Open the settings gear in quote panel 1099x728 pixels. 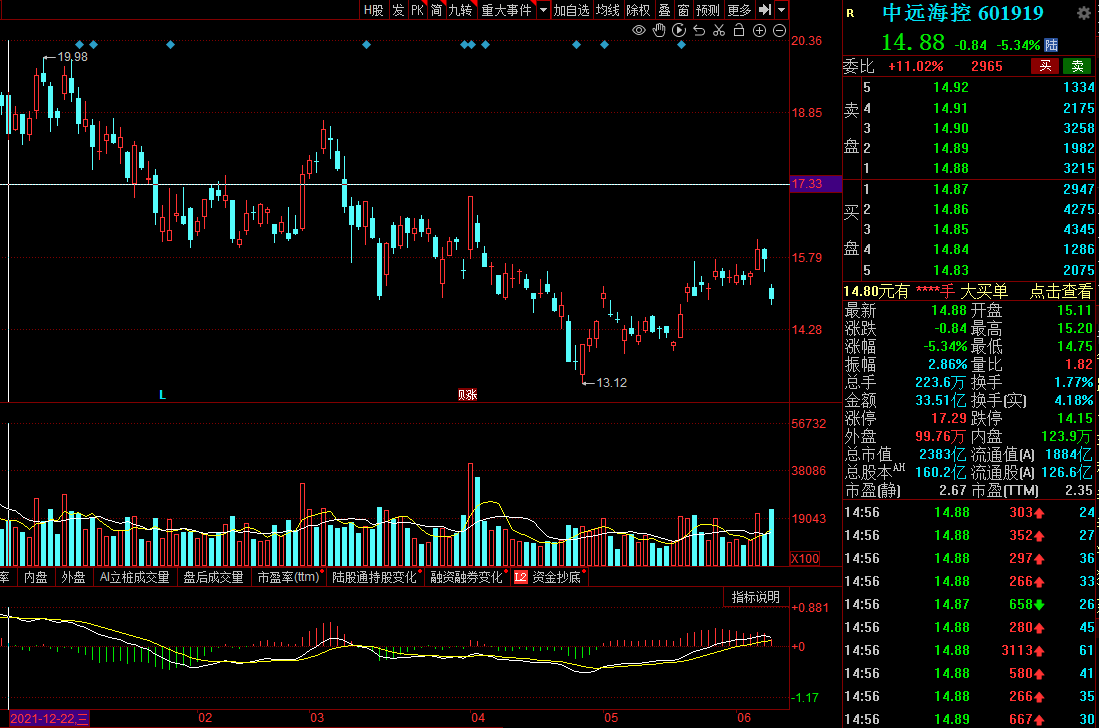point(1083,14)
